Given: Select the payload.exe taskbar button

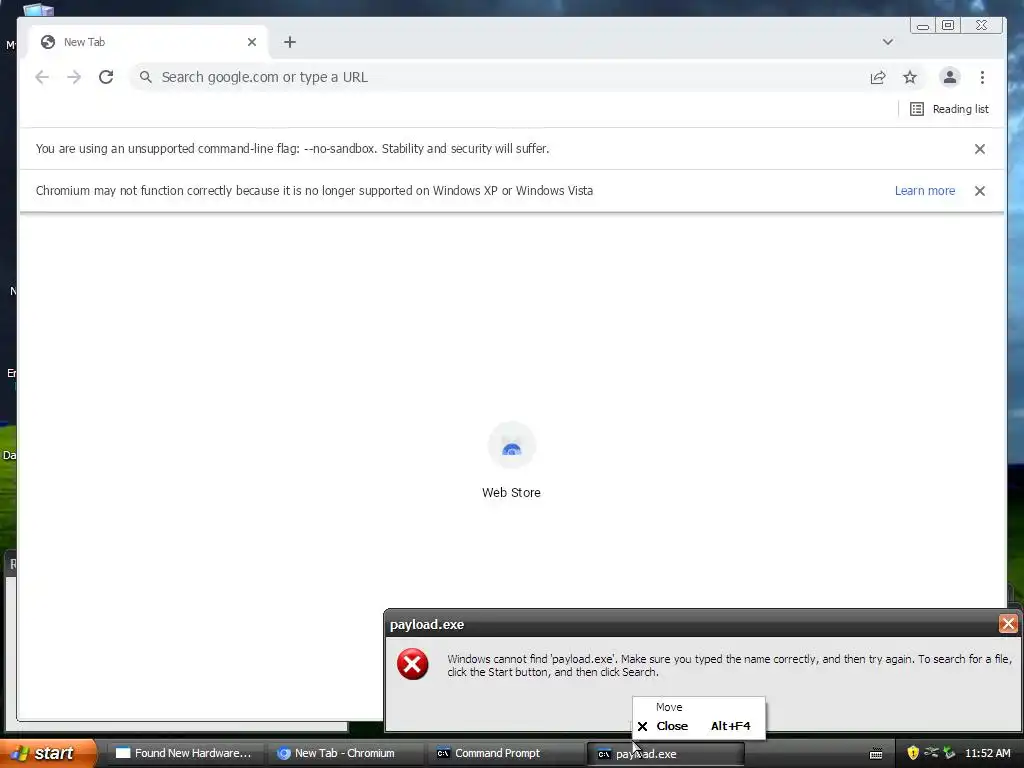Looking at the screenshot, I should 665,754.
